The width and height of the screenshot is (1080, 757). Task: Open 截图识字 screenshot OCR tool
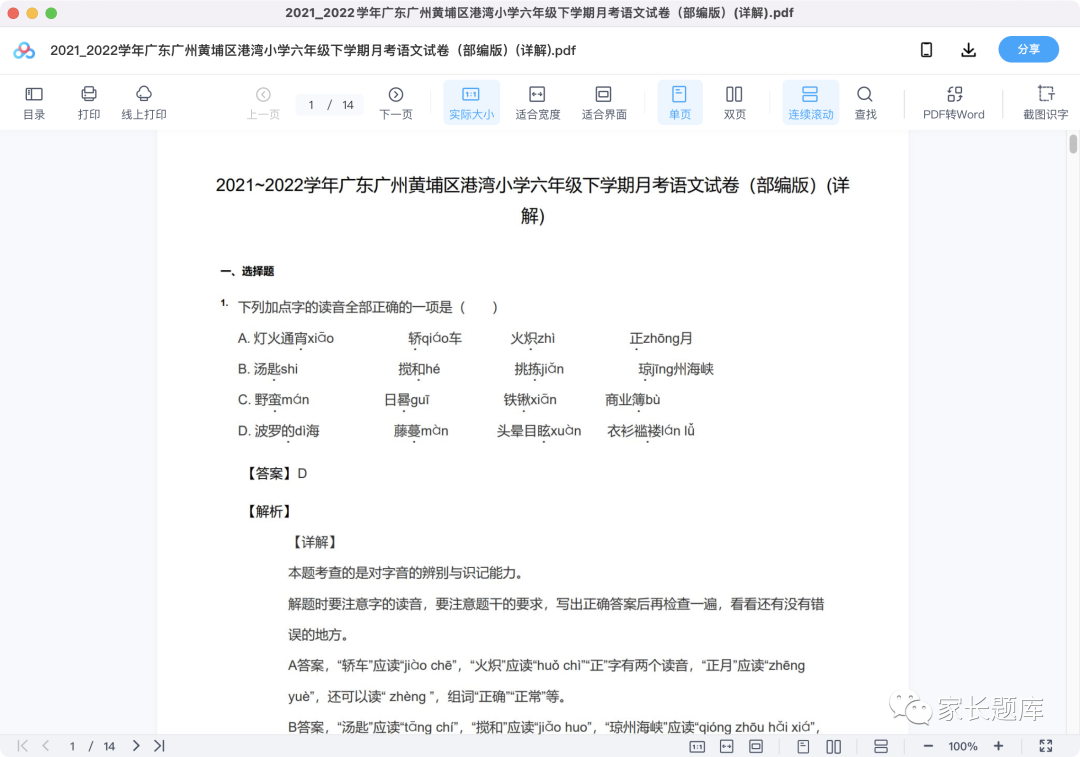[x=1046, y=103]
